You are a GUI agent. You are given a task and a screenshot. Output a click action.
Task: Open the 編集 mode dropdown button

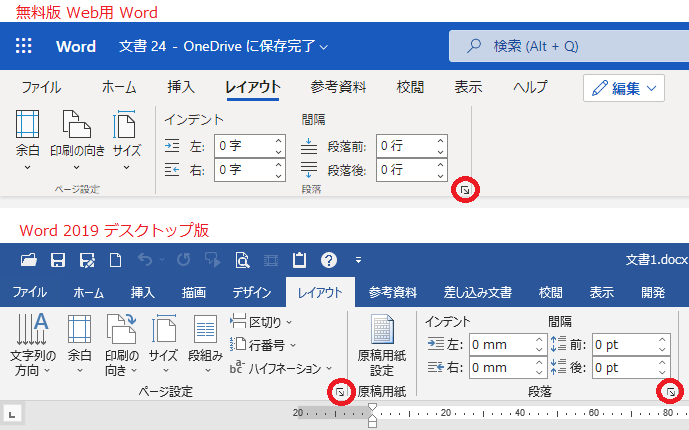tap(624, 88)
